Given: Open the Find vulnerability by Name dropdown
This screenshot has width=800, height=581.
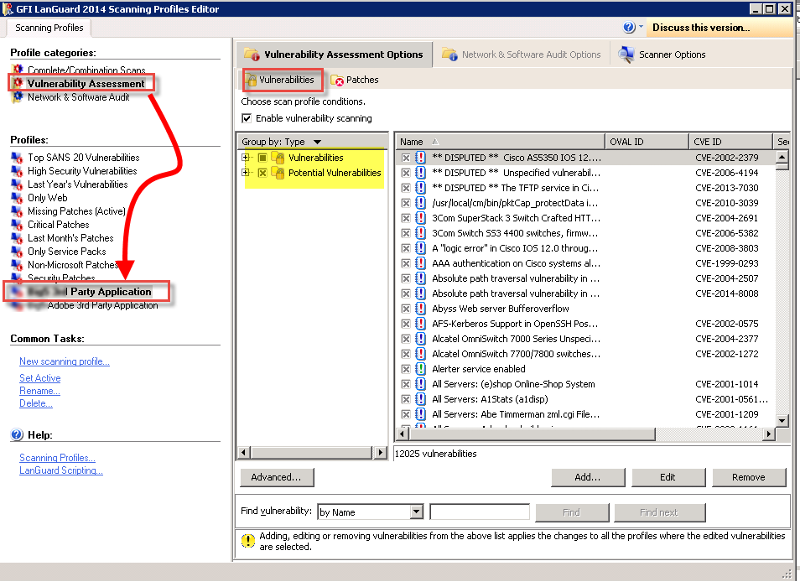Looking at the screenshot, I should click(417, 512).
